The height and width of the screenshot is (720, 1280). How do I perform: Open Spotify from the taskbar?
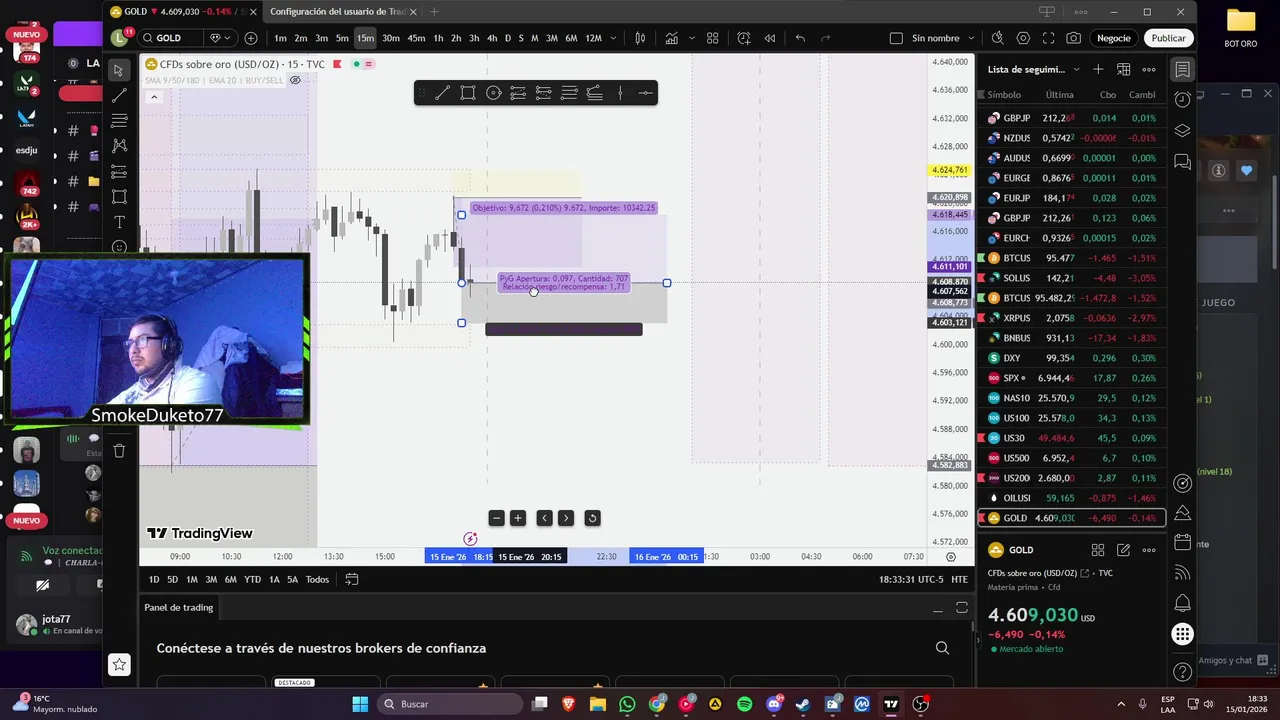pos(745,704)
